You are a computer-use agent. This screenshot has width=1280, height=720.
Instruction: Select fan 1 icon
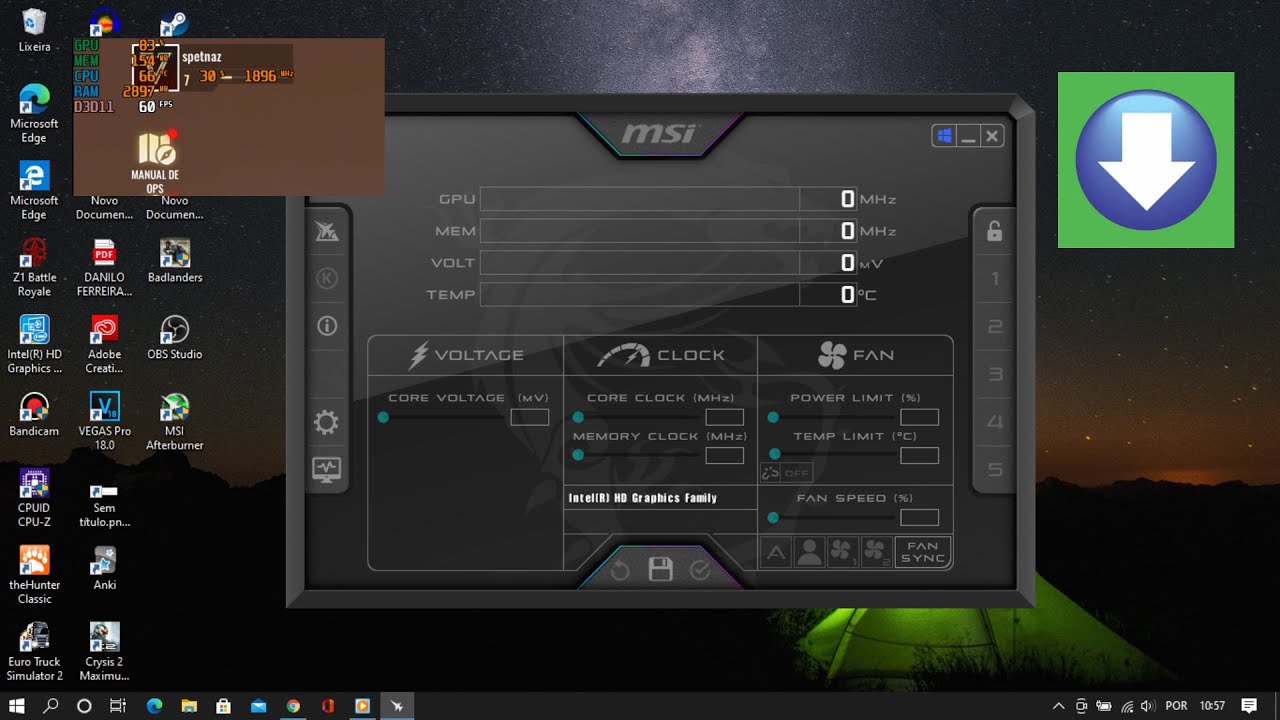tap(842, 552)
